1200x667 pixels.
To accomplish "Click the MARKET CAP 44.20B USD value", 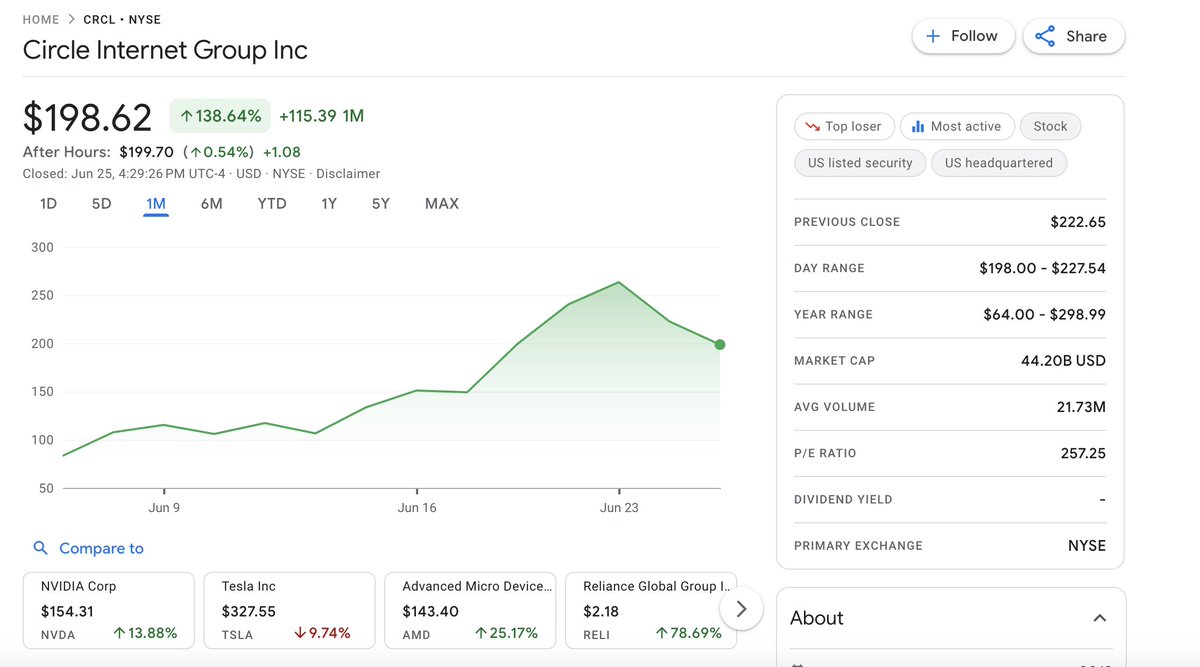I will 1062,360.
